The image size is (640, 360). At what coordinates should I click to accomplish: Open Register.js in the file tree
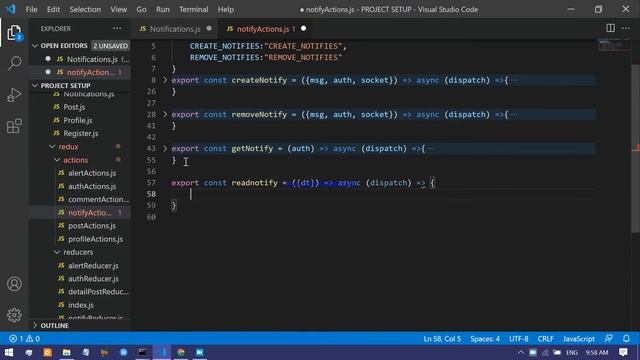(80, 133)
